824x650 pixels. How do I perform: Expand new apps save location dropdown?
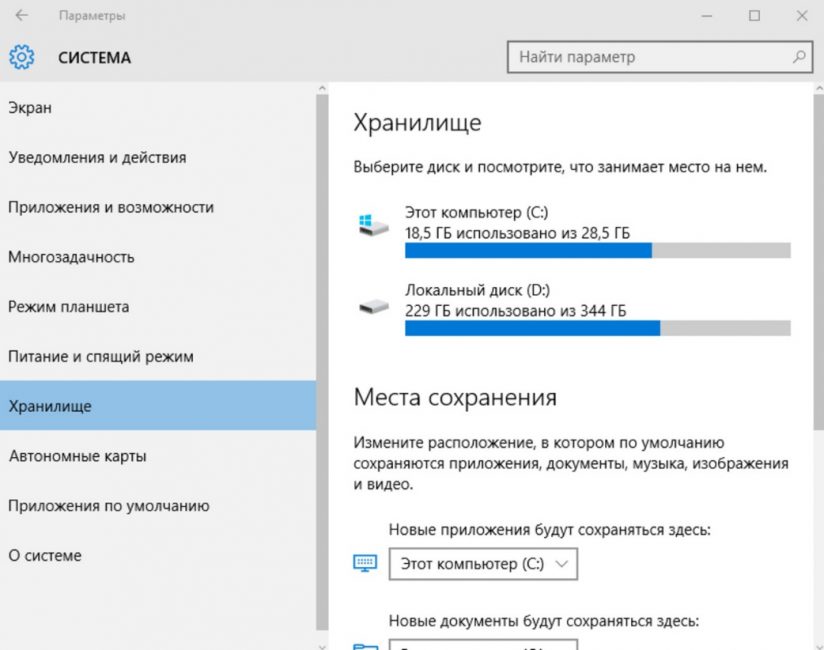click(483, 564)
